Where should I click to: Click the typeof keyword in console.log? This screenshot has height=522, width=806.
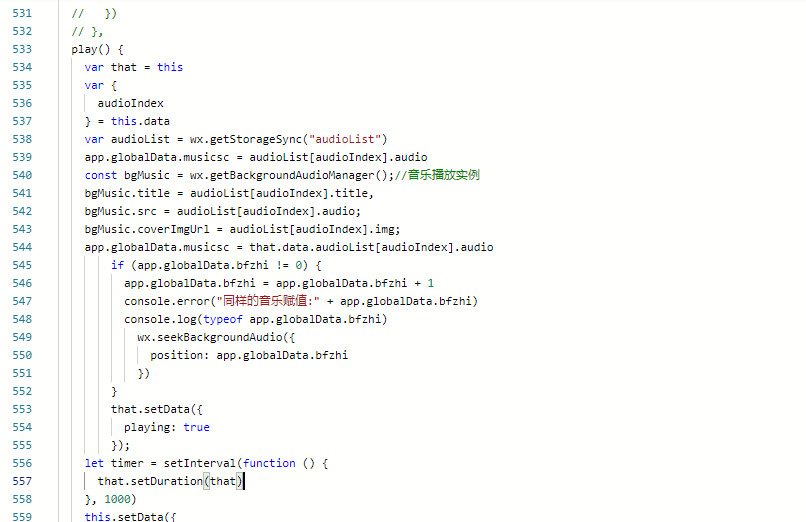coord(223,319)
